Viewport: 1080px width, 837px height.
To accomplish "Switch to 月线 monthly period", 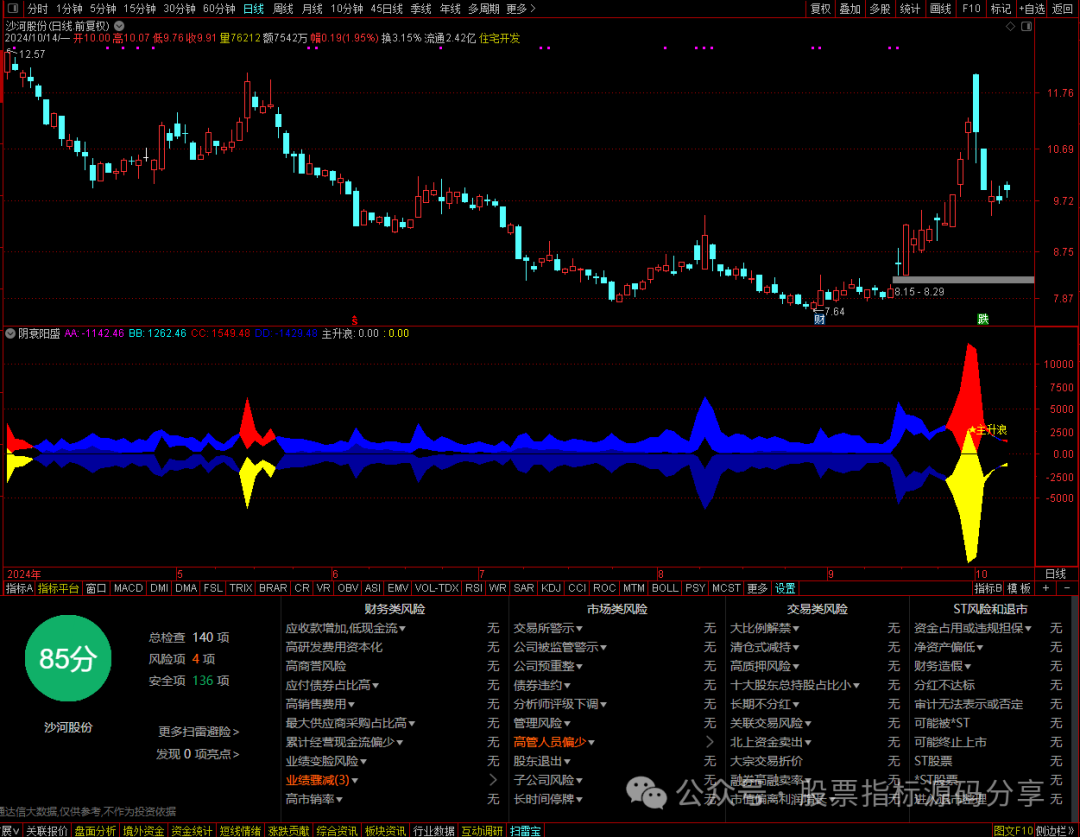I will tap(312, 8).
